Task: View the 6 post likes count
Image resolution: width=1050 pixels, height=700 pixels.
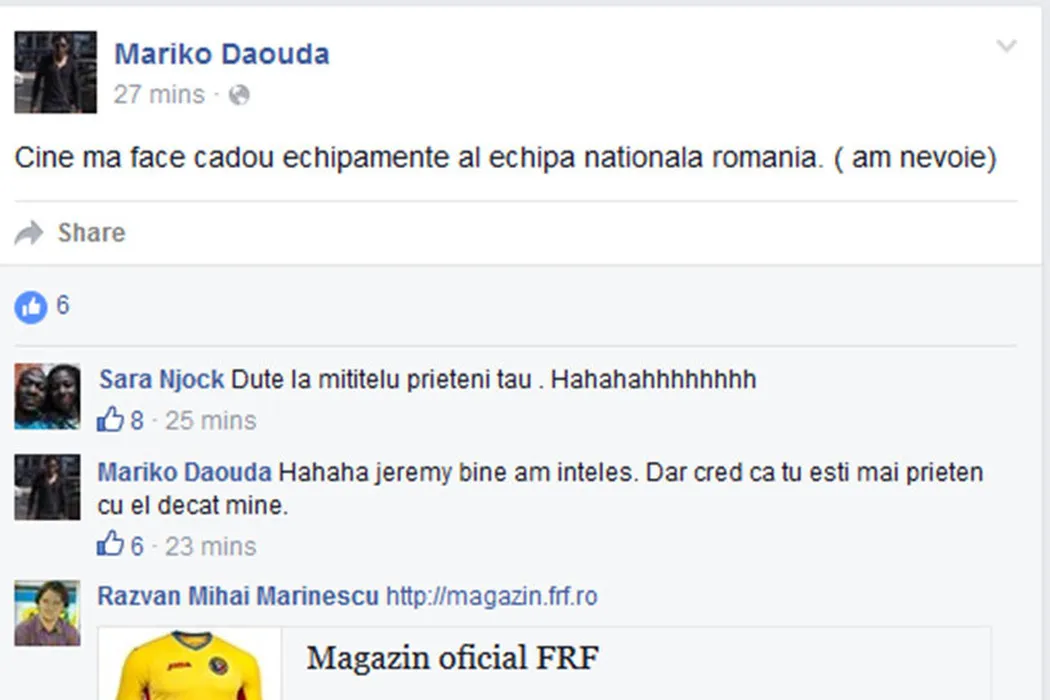Action: pos(62,305)
